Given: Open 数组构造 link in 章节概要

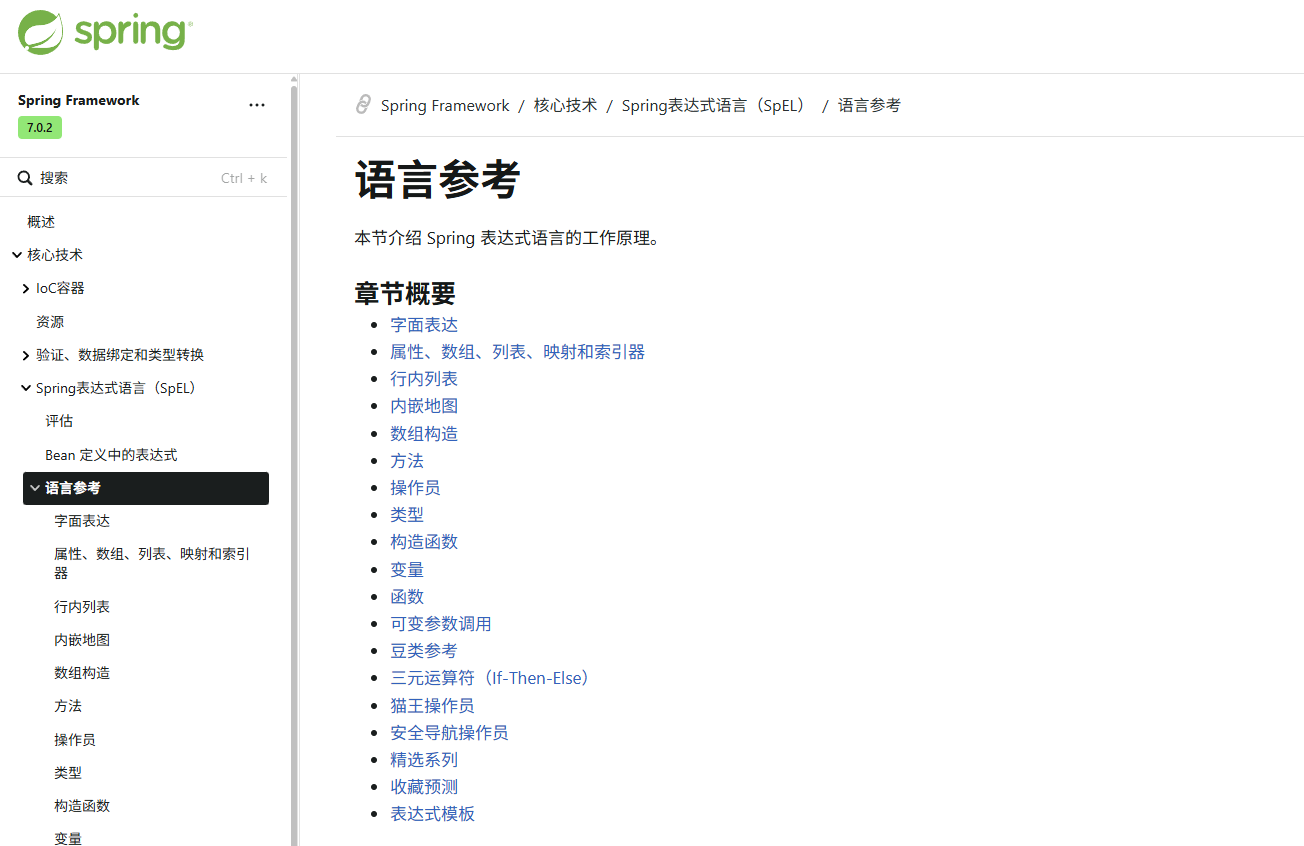Looking at the screenshot, I should click(424, 434).
